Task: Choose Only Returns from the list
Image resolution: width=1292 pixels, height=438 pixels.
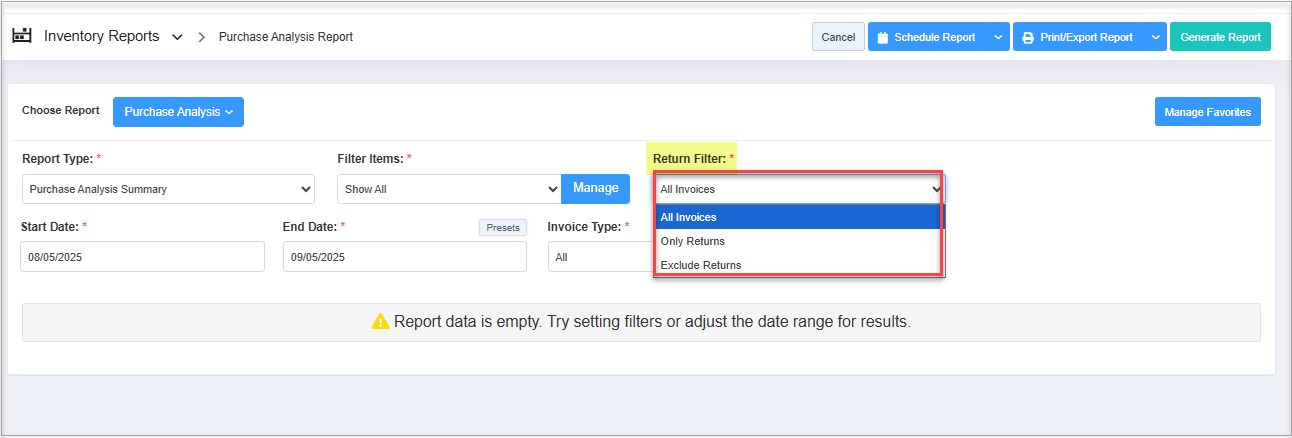Action: 799,241
